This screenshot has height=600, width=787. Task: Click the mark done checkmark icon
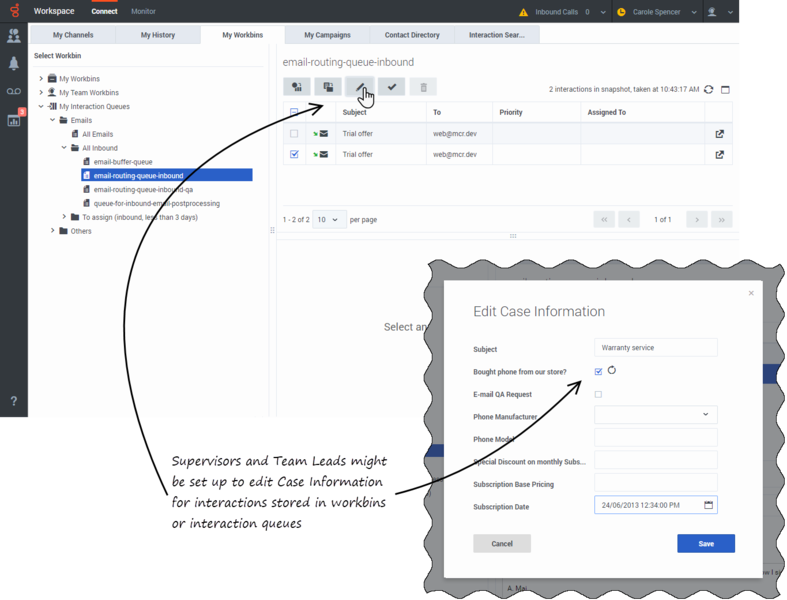(391, 87)
